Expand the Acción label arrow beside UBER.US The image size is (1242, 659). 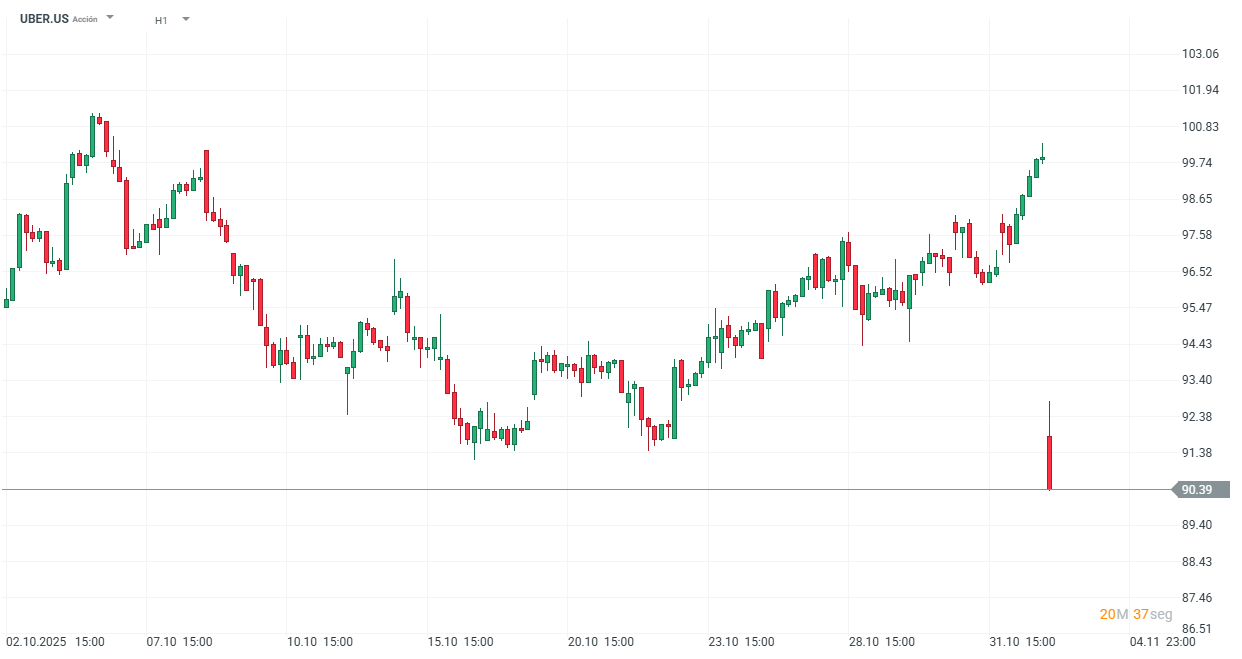[109, 17]
